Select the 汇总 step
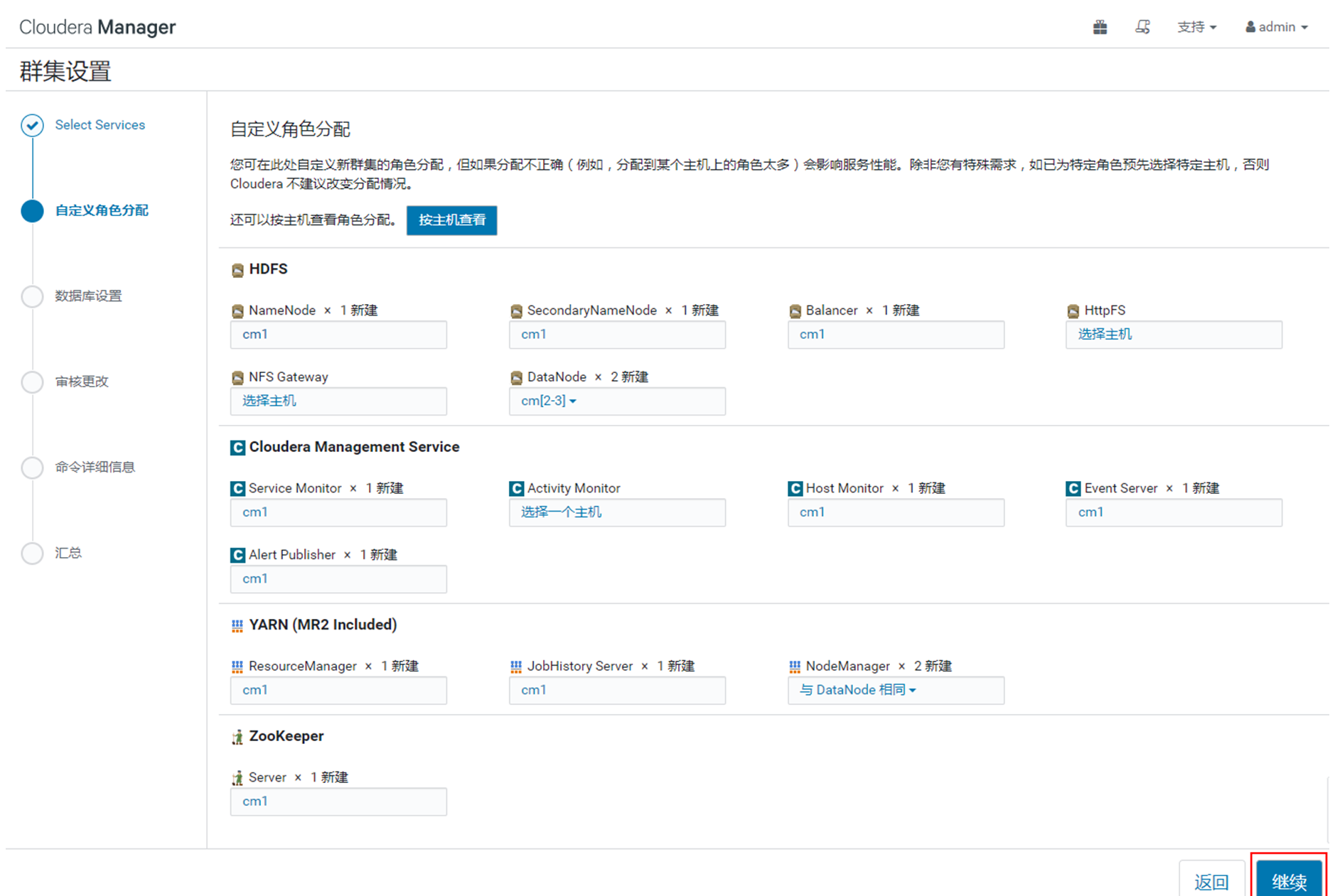The width and height of the screenshot is (1335, 896). point(68,553)
